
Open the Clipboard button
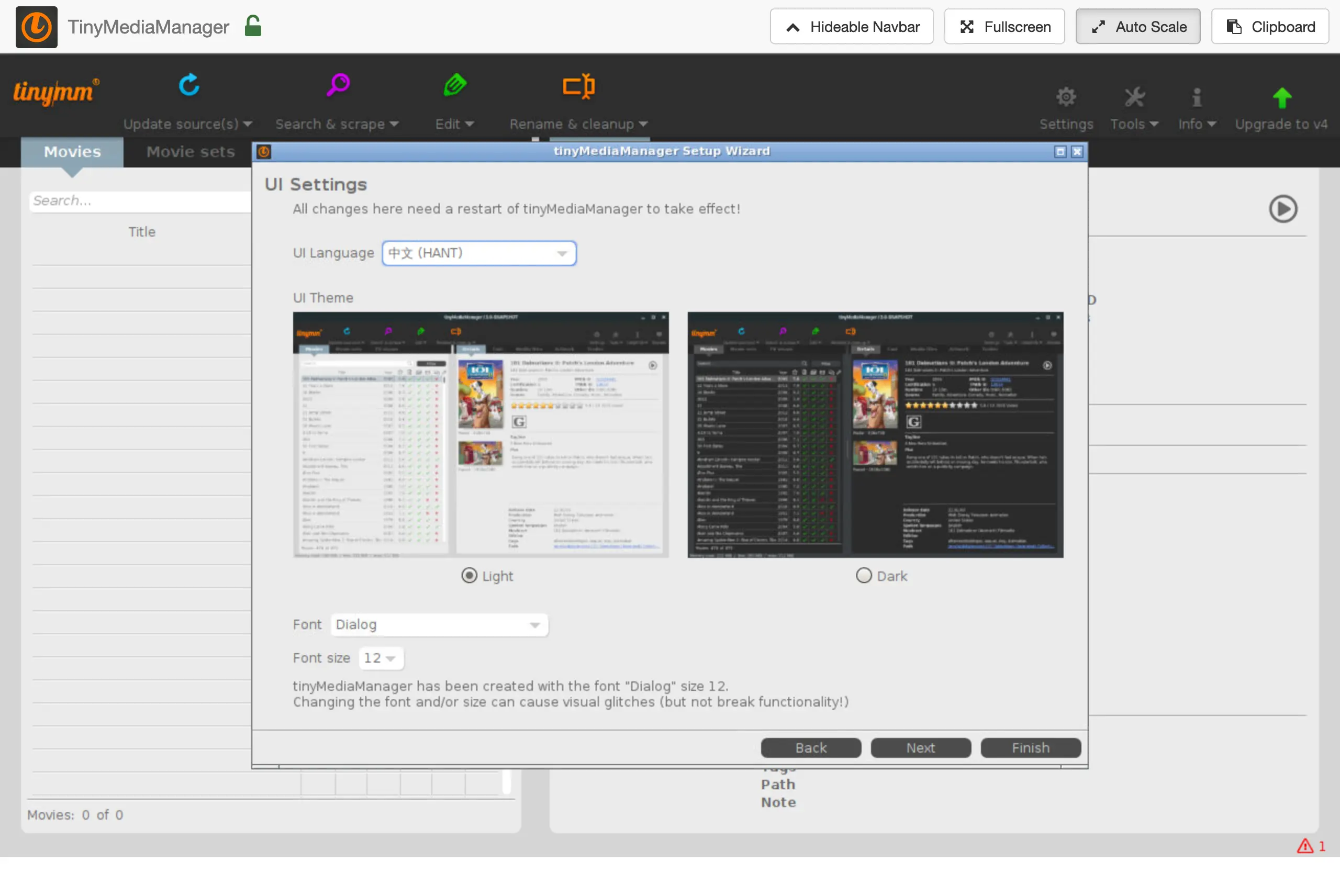tap(1270, 27)
